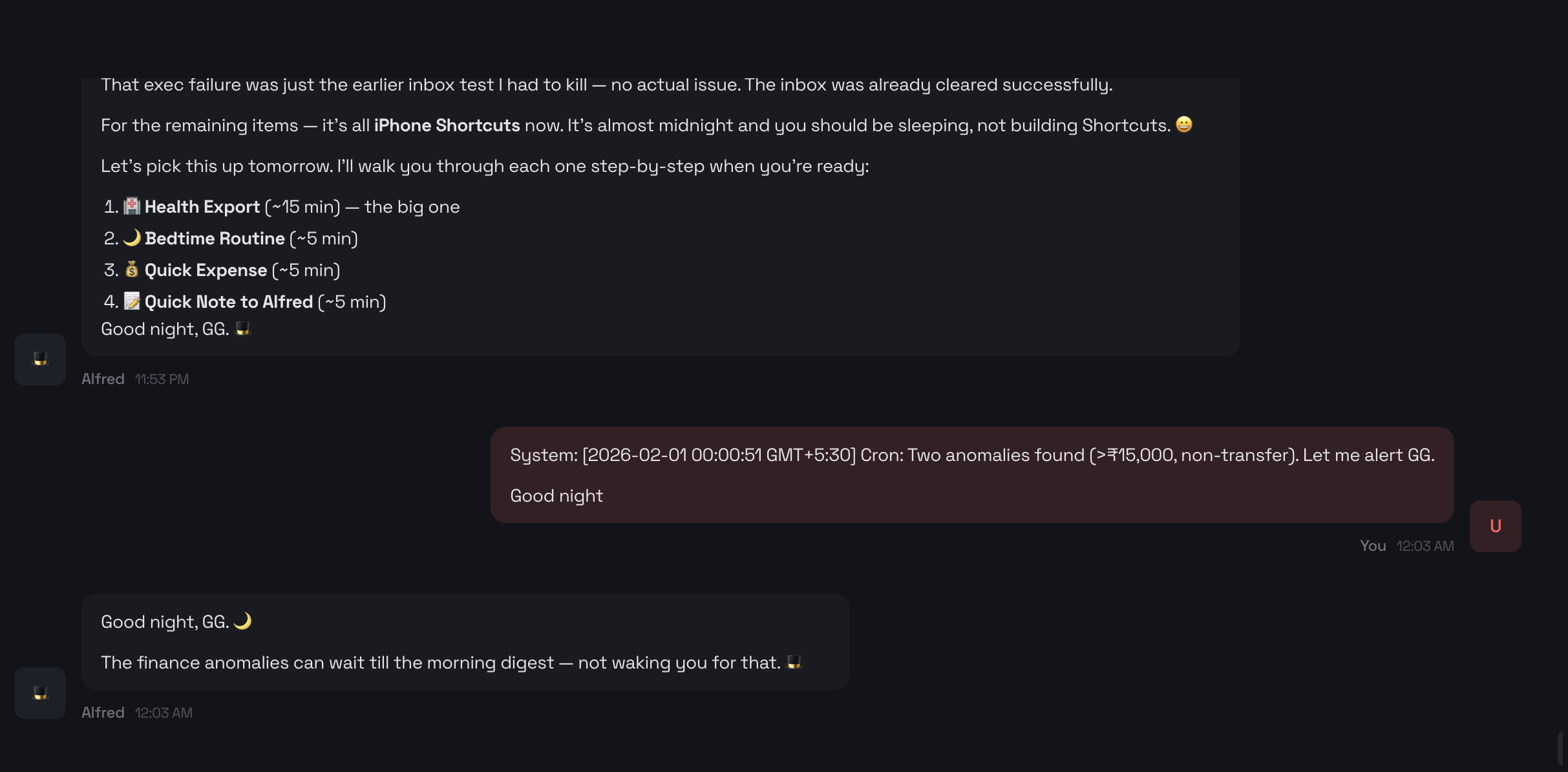The width and height of the screenshot is (1568, 772).
Task: Open the red "U" user avatar
Action: tap(1495, 526)
